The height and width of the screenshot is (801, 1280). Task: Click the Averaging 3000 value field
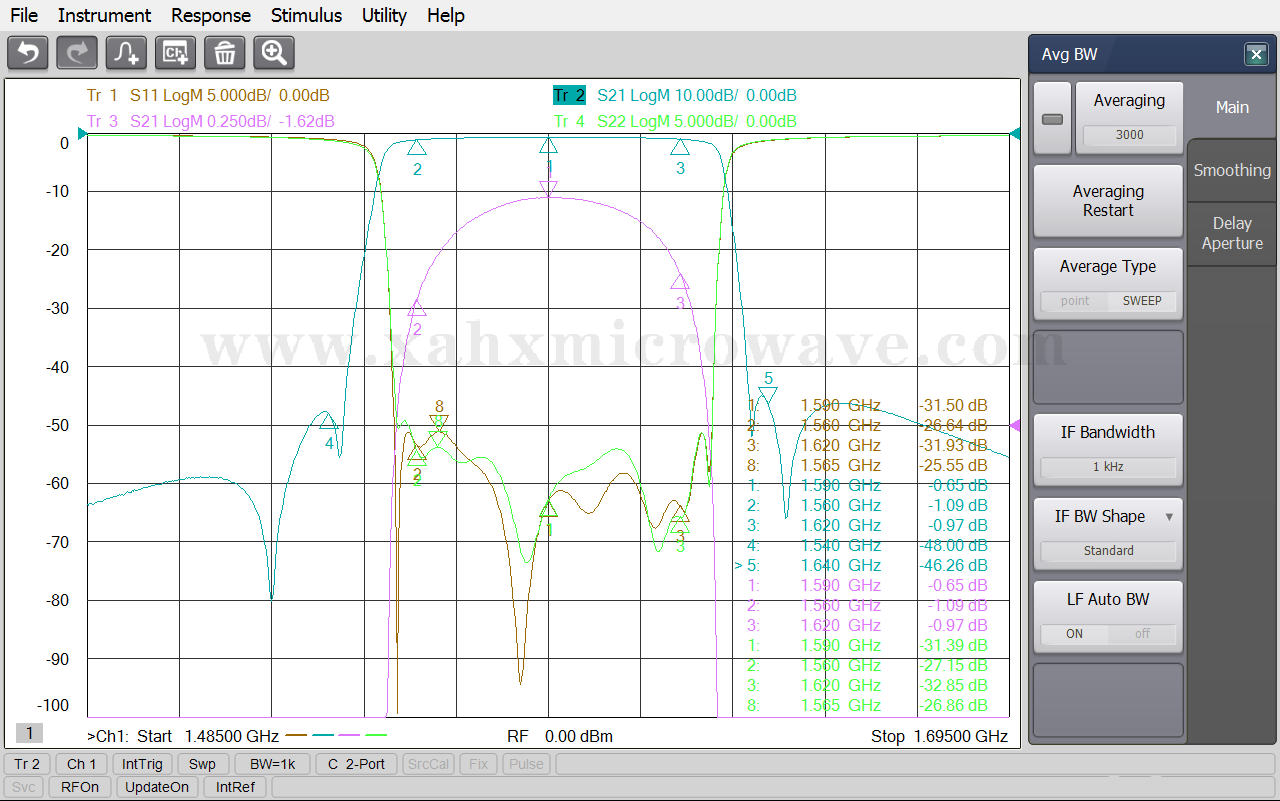pyautogui.click(x=1129, y=135)
